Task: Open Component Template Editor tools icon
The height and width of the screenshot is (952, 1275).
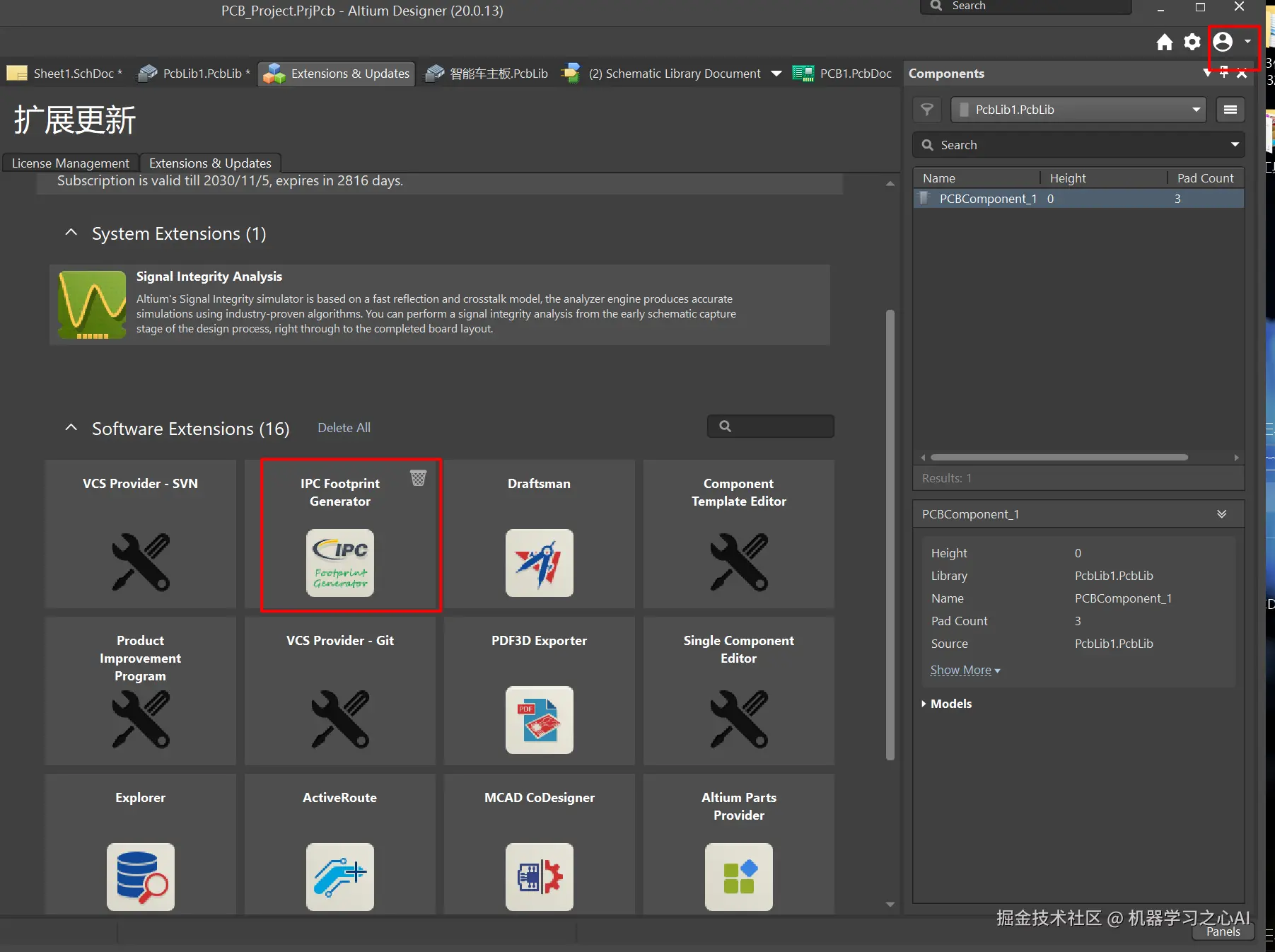Action: 739,562
